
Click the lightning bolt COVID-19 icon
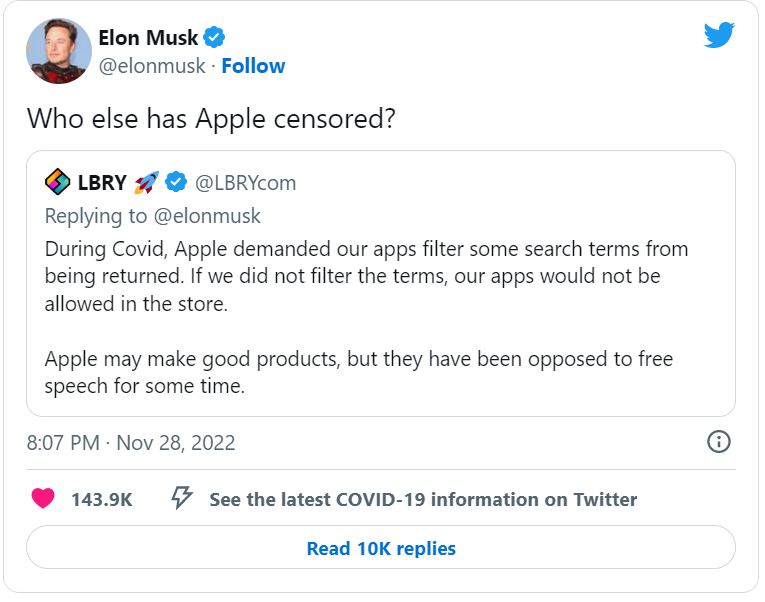pos(182,498)
